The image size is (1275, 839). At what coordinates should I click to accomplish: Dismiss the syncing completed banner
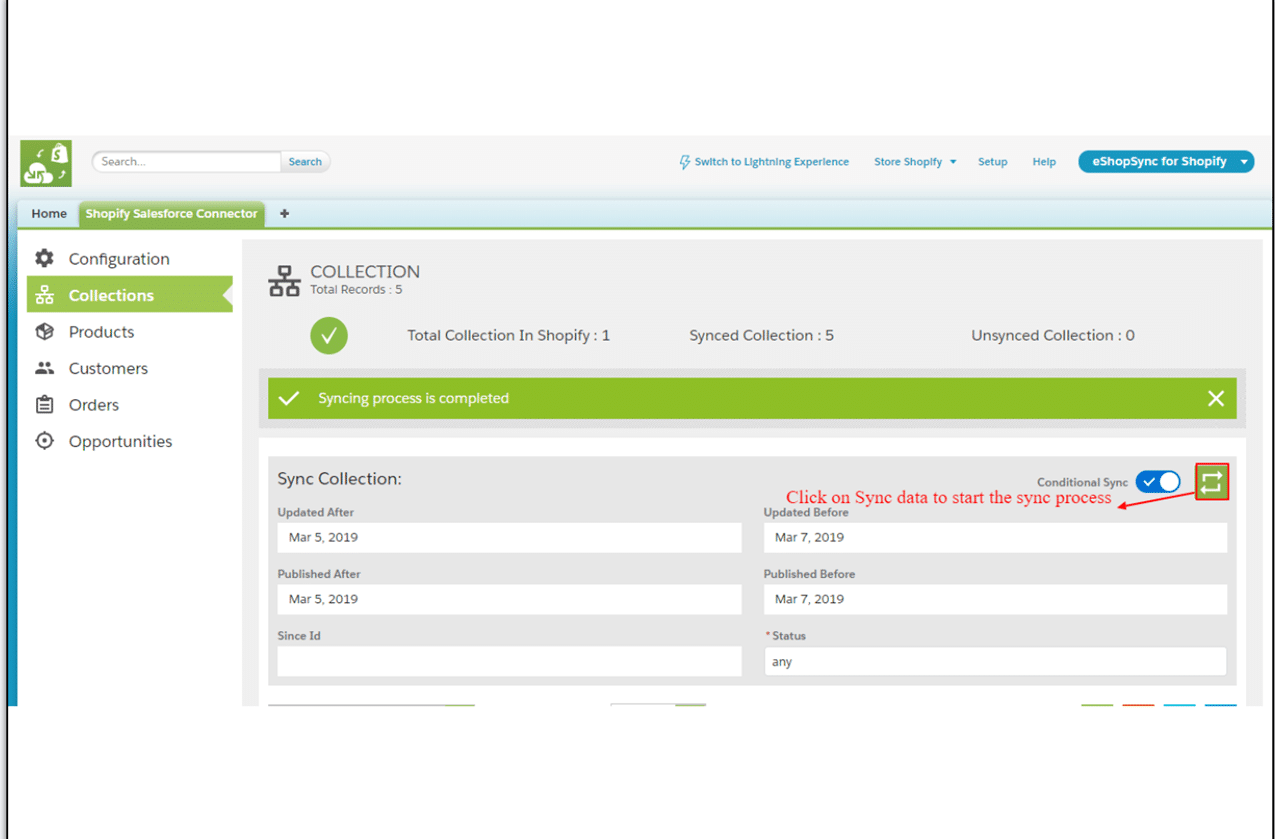point(1215,398)
